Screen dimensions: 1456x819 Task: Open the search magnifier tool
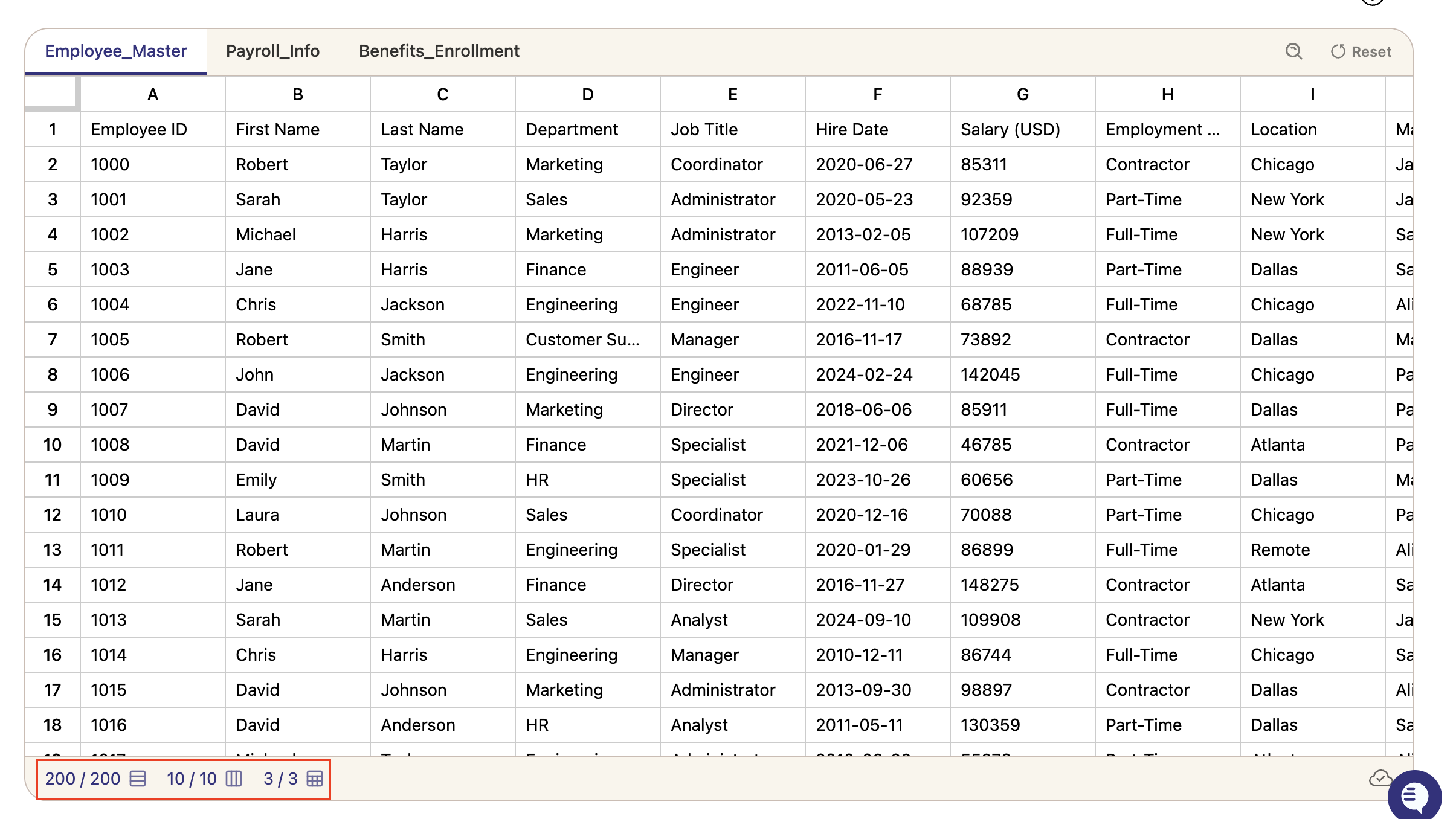(x=1293, y=51)
